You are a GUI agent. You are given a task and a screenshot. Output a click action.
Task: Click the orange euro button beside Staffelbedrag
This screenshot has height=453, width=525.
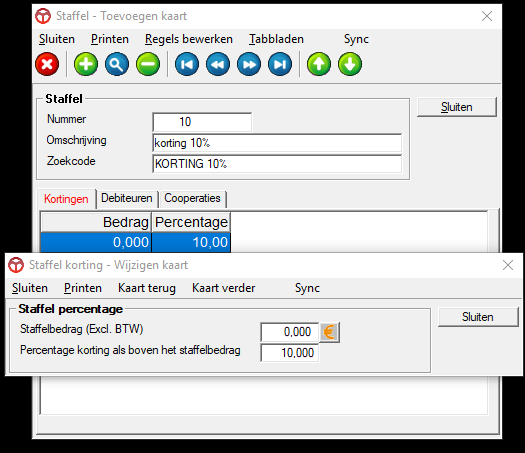pyautogui.click(x=329, y=332)
